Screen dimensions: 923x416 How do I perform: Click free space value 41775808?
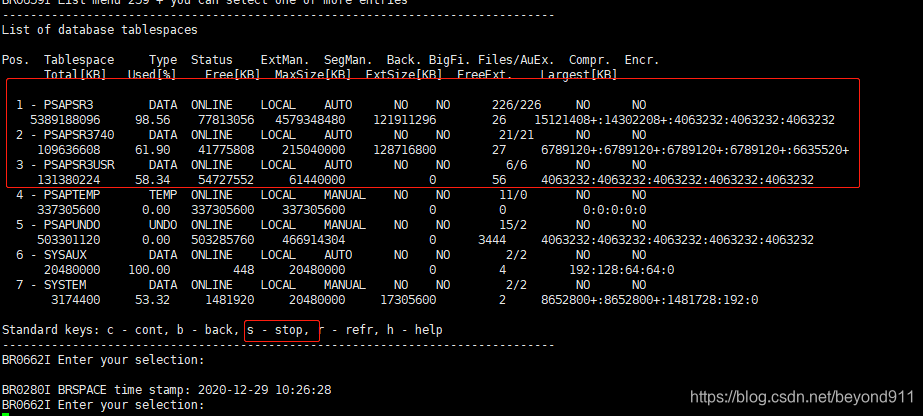point(226,150)
